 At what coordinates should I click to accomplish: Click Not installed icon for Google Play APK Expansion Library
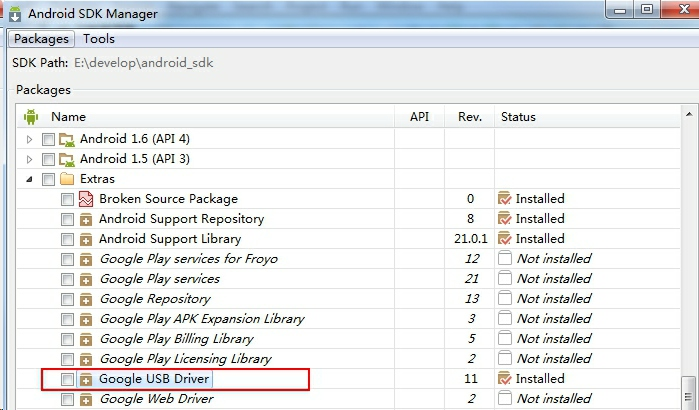505,318
